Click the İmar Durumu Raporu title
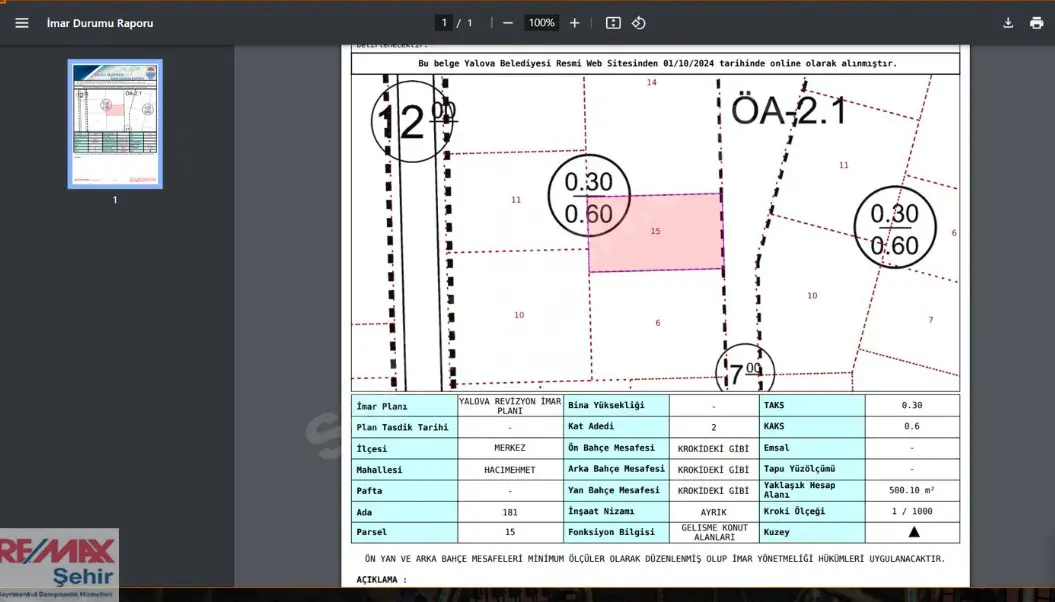Image resolution: width=1055 pixels, height=602 pixels. tap(100, 23)
